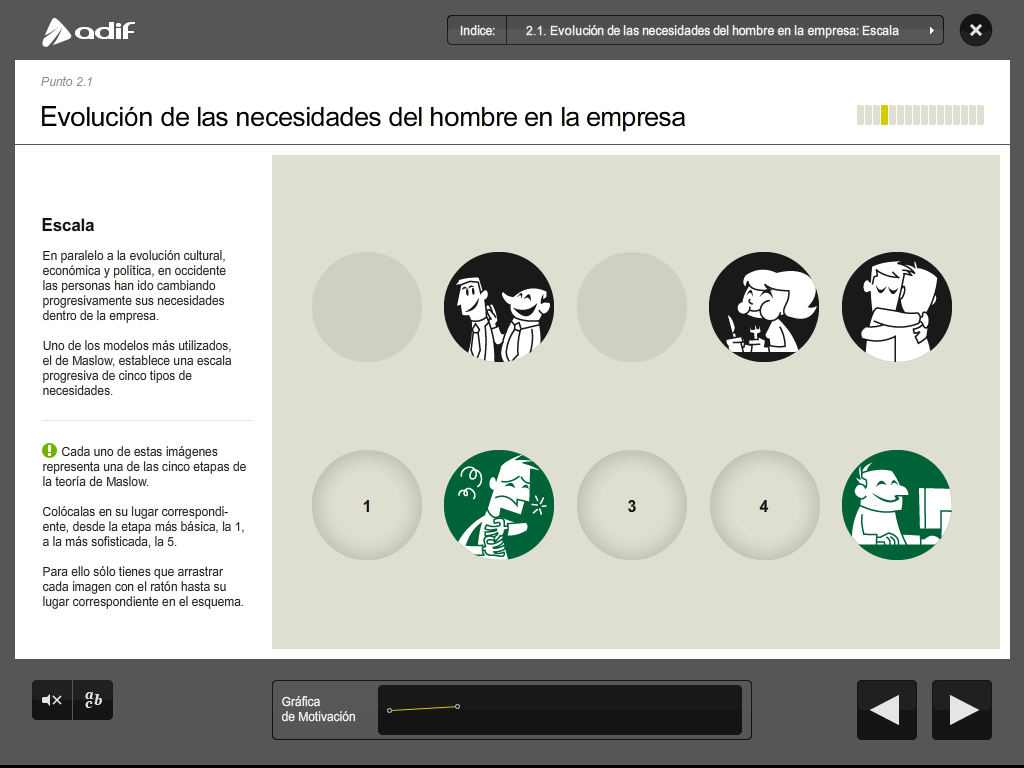This screenshot has height=768, width=1024.
Task: Select the green frightened man image
Action: tap(498, 505)
